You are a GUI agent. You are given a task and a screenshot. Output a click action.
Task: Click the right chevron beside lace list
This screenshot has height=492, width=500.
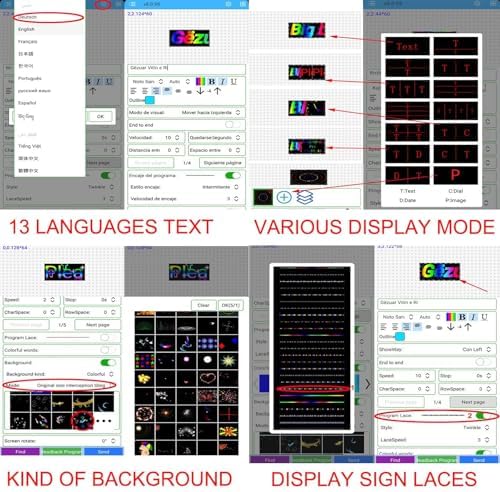coord(367,384)
